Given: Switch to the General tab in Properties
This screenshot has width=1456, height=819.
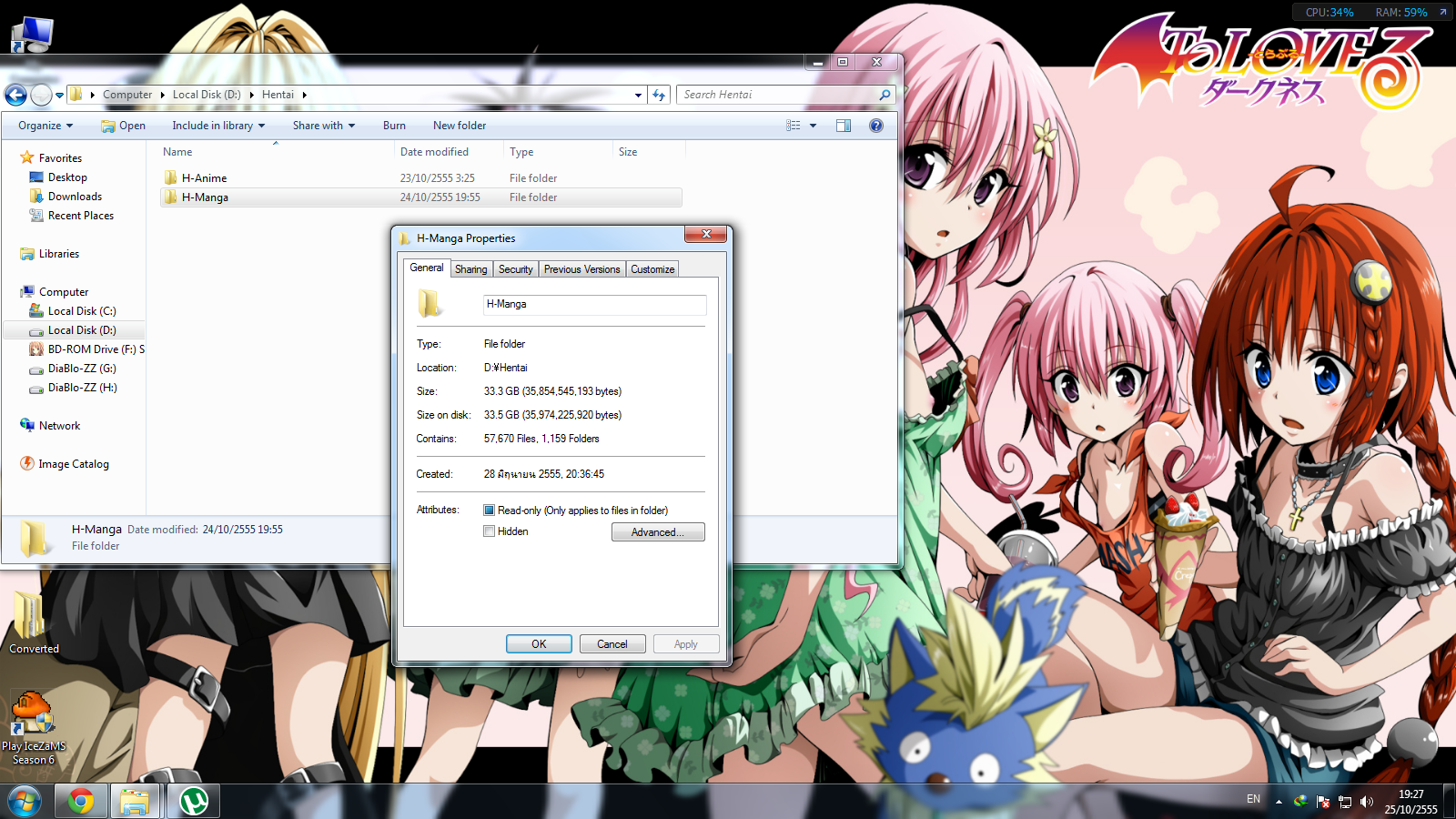Looking at the screenshot, I should [x=427, y=268].
